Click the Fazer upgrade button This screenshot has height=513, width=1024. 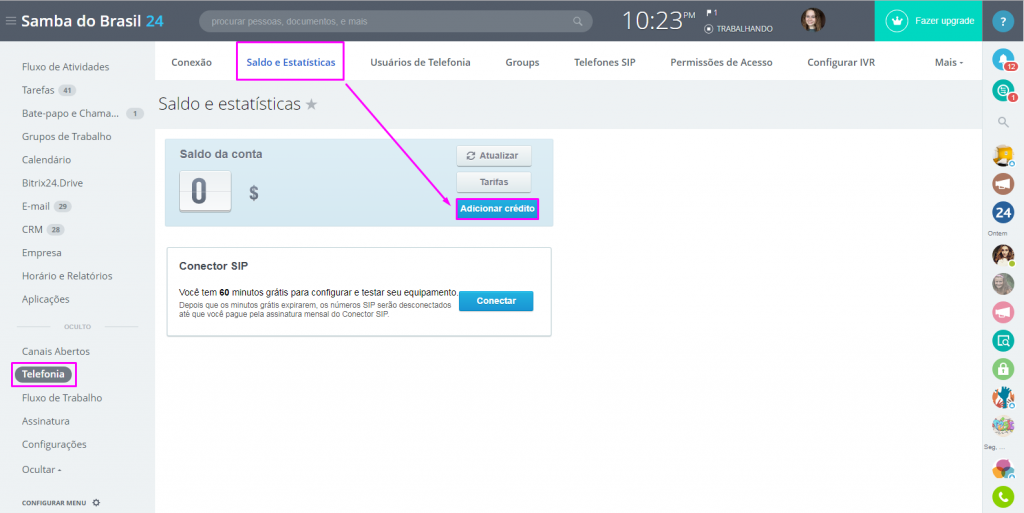(x=929, y=21)
